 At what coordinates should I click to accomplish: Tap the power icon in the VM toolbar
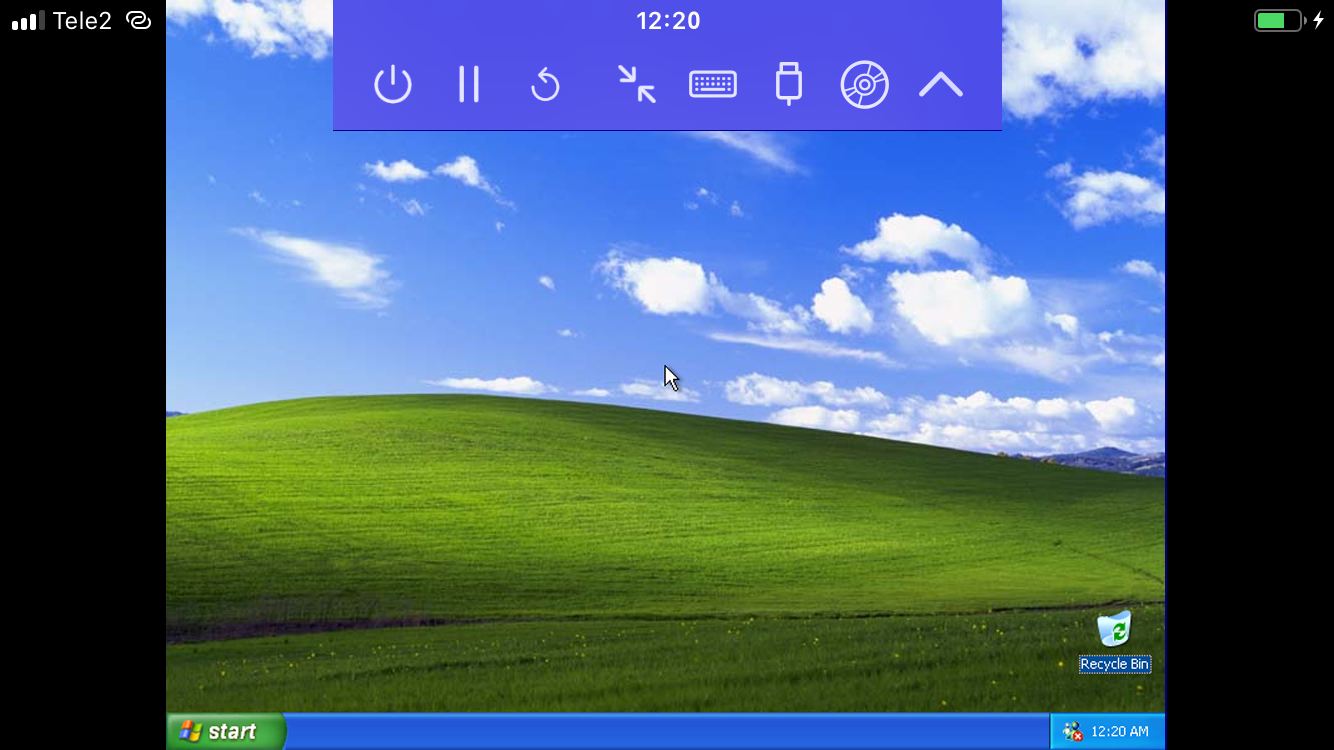[393, 85]
